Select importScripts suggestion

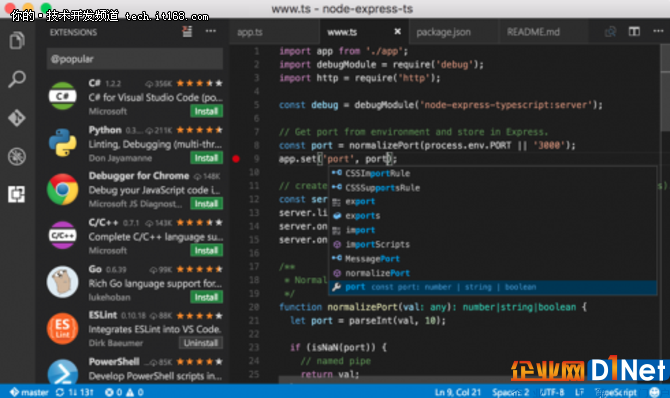[493, 244]
